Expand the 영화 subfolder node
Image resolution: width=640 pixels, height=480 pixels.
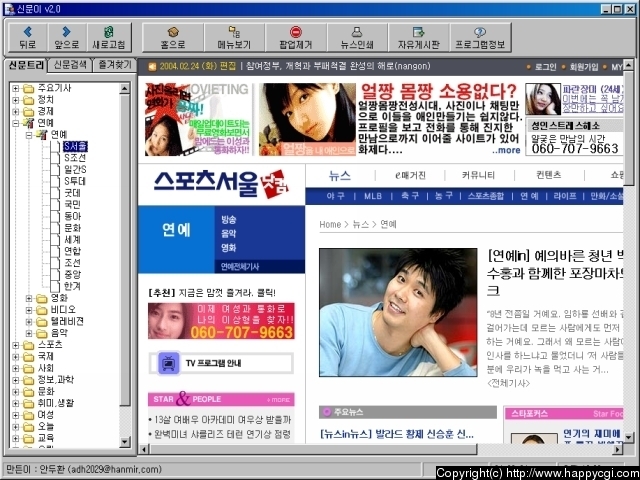(29, 299)
